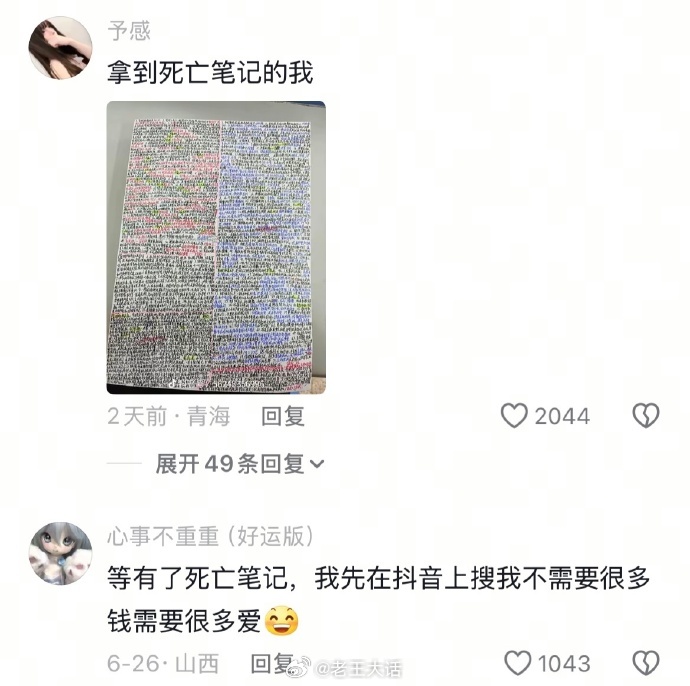Tap the grinning emoji in the comment
The height and width of the screenshot is (686, 690).
tap(282, 621)
